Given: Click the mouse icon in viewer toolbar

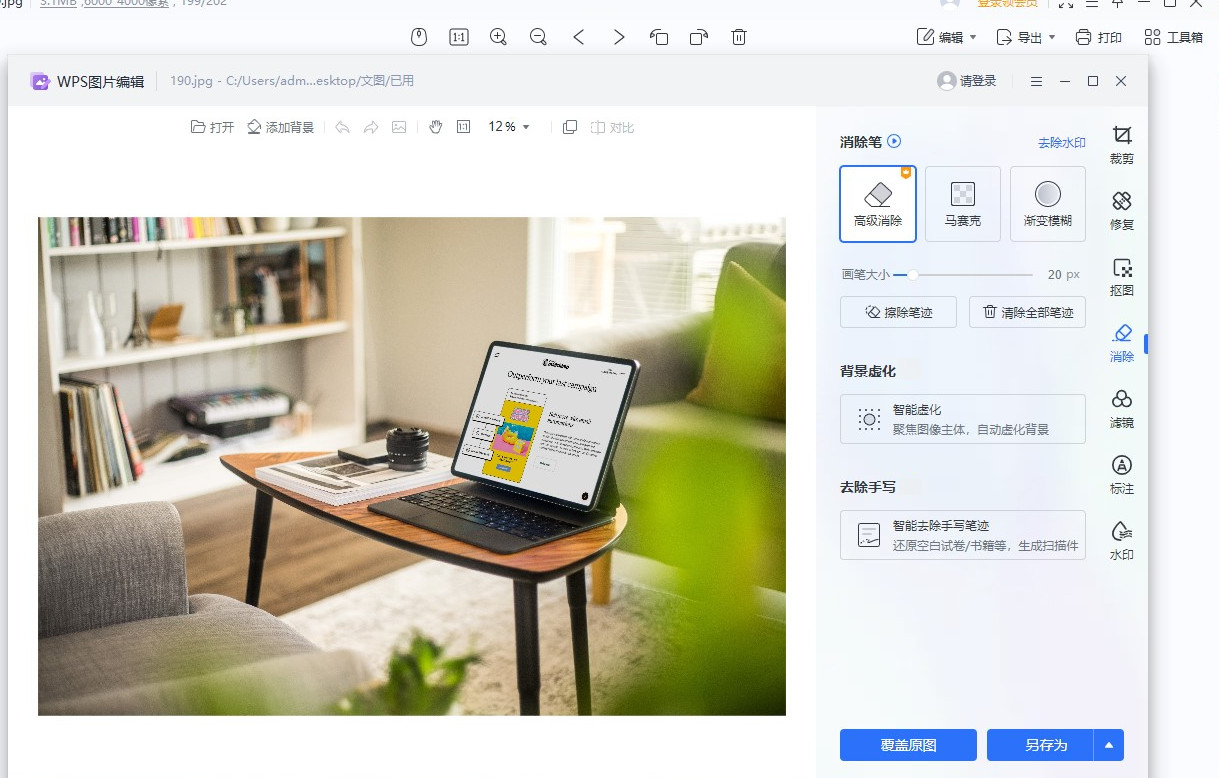Looking at the screenshot, I should coord(419,37).
